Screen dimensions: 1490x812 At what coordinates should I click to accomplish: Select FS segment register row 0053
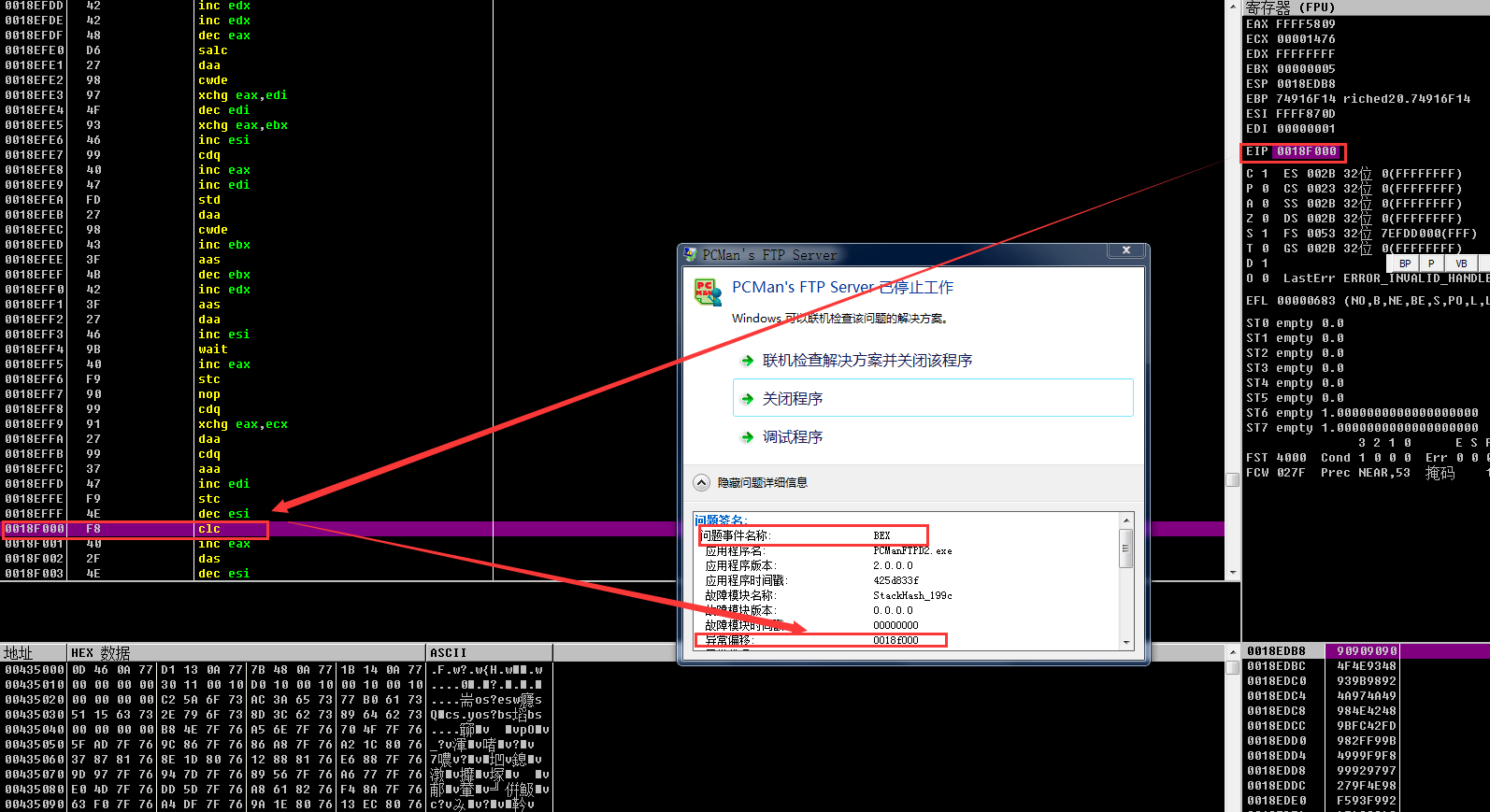(x=1380, y=234)
